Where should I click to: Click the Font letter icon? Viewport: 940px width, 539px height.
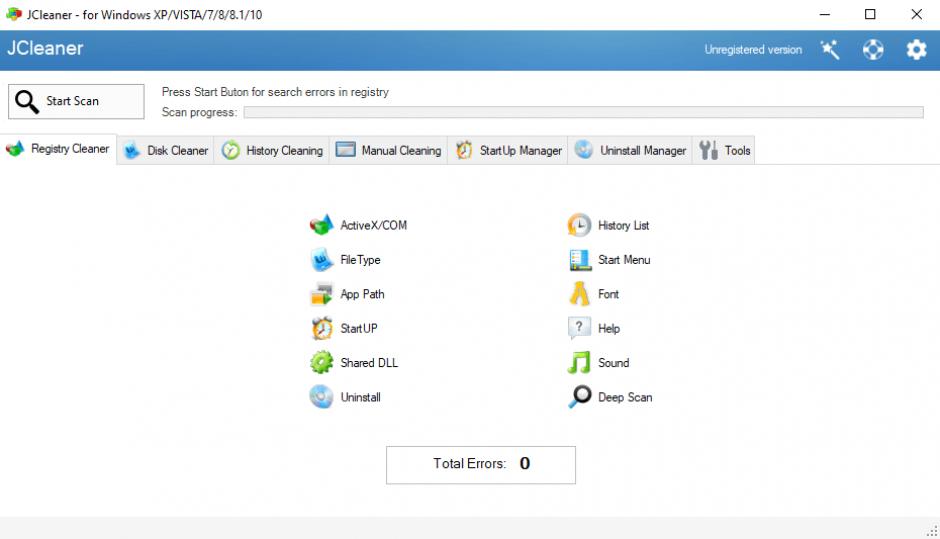[579, 294]
